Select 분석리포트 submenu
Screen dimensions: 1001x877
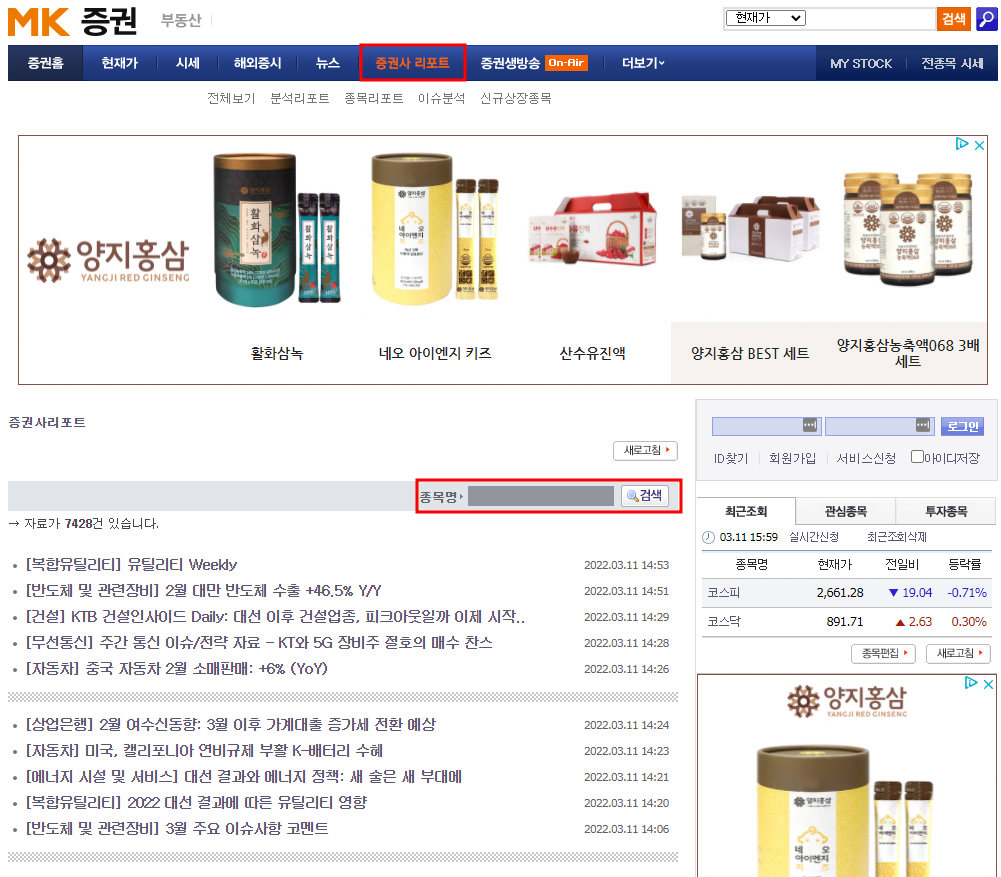pos(299,98)
